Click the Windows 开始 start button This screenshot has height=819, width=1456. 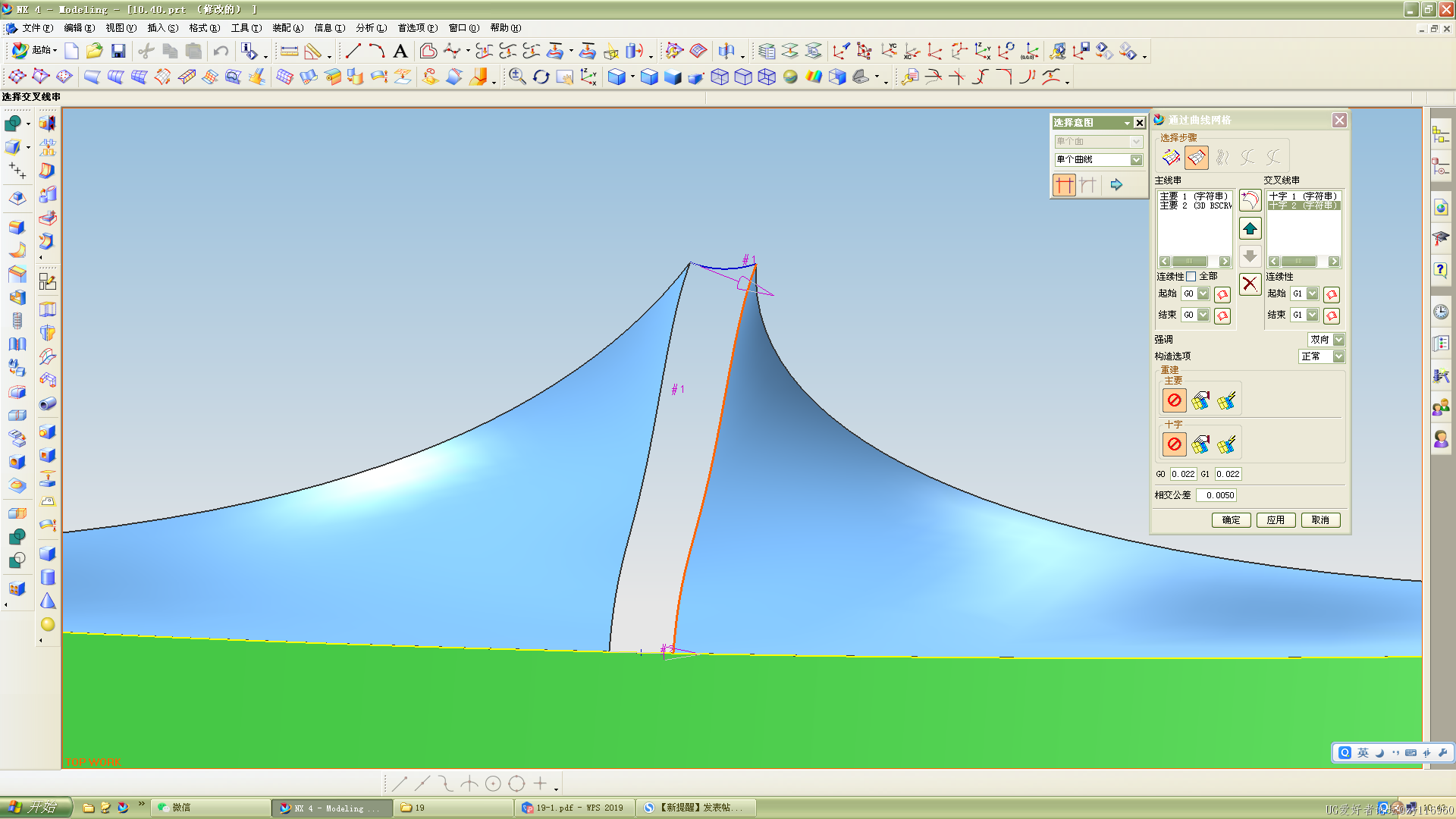36,808
